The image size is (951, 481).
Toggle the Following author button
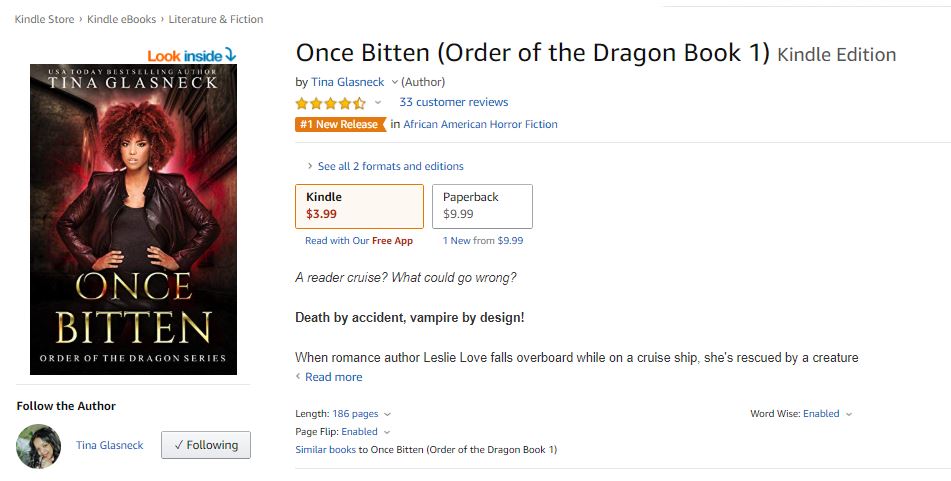click(206, 445)
